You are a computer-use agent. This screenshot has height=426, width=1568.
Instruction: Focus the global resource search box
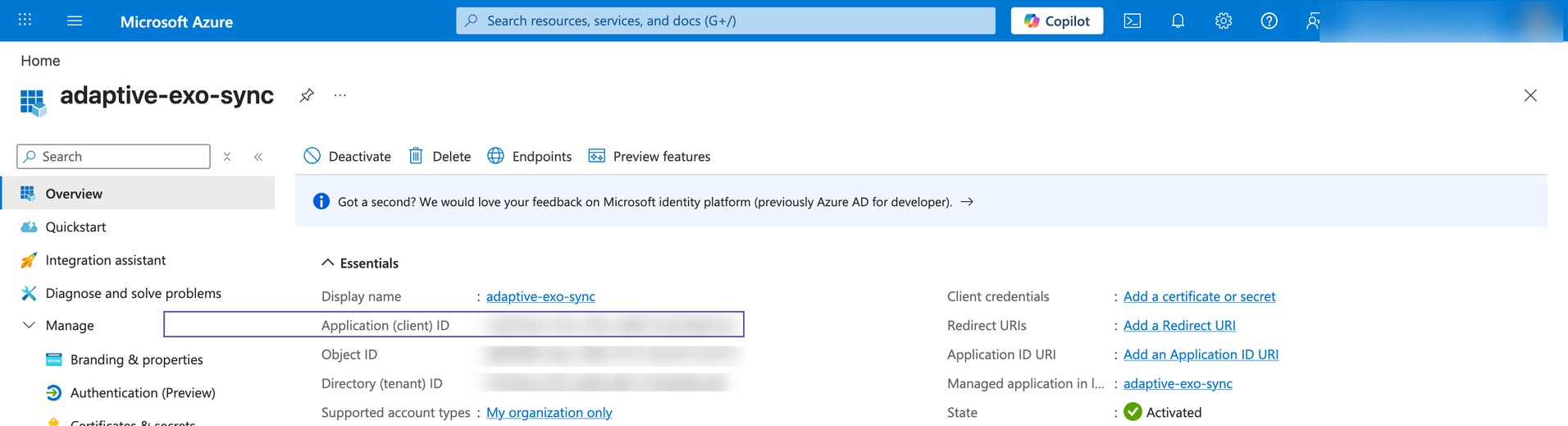726,21
